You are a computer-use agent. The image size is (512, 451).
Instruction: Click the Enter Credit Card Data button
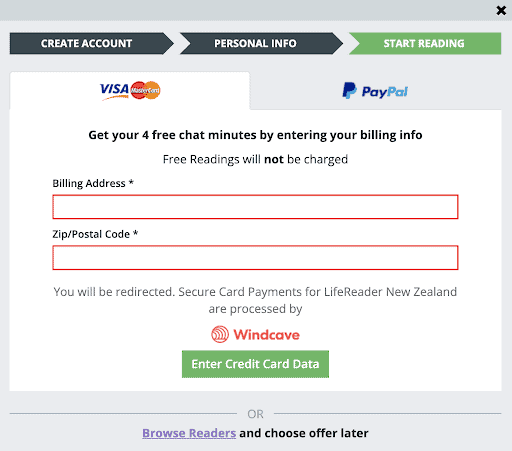tap(255, 364)
